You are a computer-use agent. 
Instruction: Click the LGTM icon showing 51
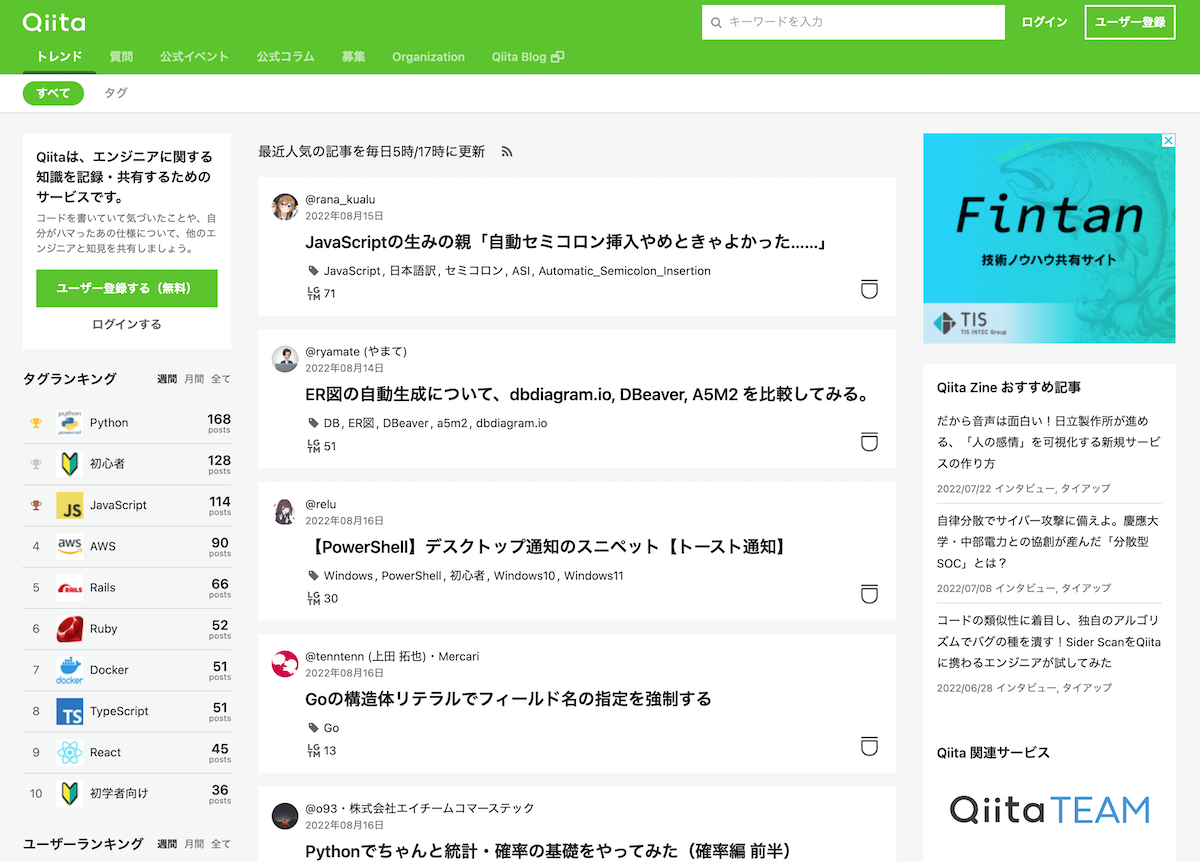(313, 446)
